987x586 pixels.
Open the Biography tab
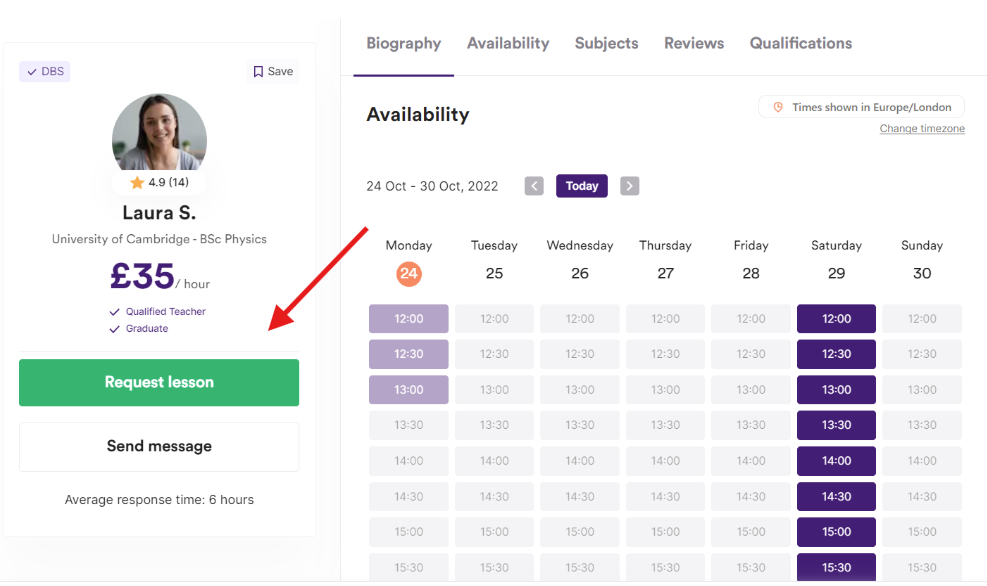(x=403, y=43)
